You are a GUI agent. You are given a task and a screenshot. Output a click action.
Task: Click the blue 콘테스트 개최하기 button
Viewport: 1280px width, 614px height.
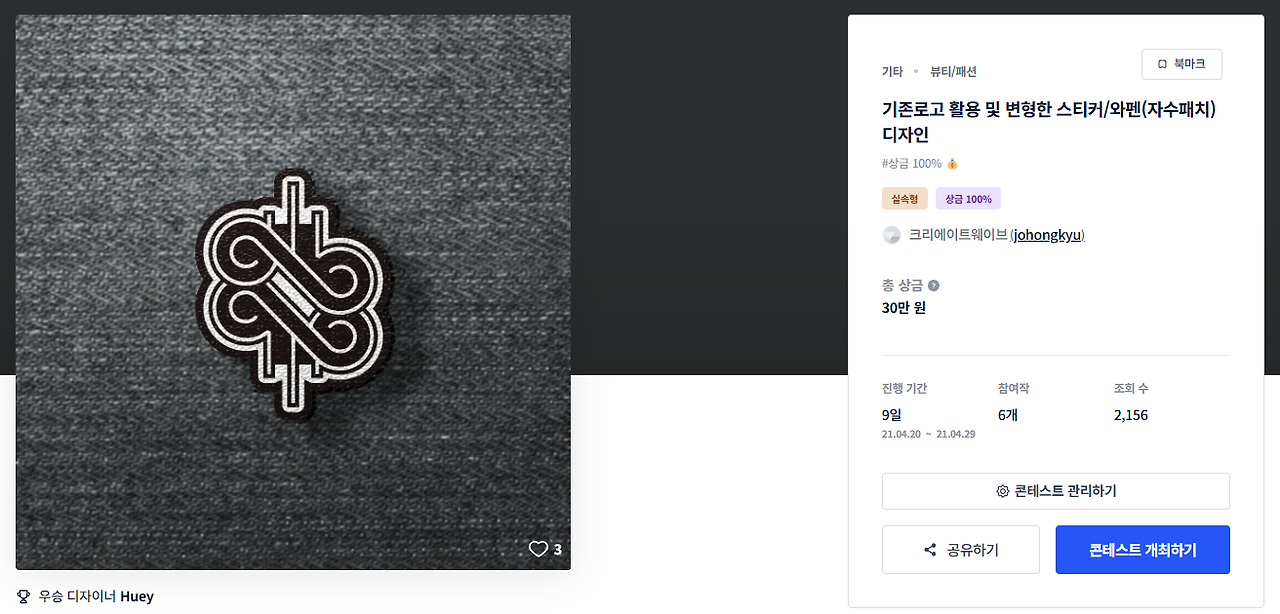click(1142, 550)
